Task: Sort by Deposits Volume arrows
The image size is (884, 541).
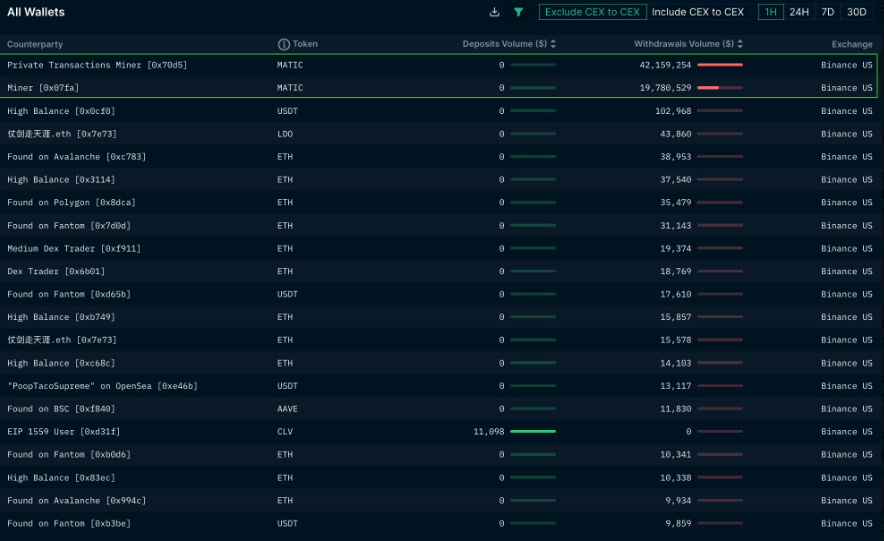Action: point(553,44)
